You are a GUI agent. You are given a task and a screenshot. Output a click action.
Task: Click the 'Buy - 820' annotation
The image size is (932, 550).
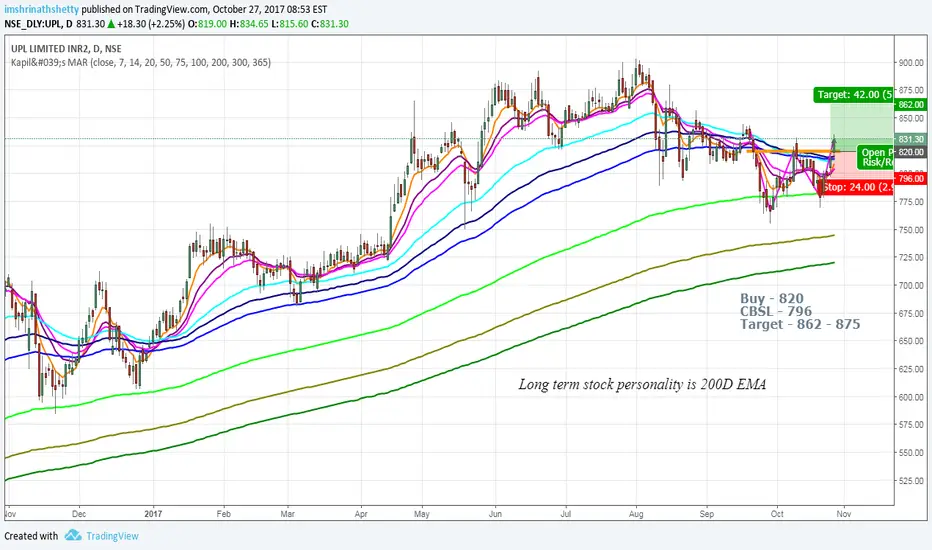pyautogui.click(x=772, y=298)
